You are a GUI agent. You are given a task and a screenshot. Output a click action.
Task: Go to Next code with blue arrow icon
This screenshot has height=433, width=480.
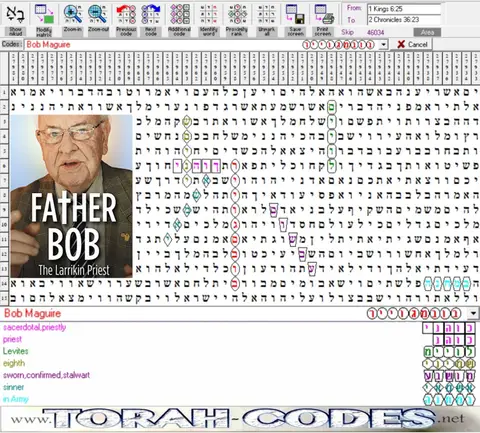coord(151,14)
